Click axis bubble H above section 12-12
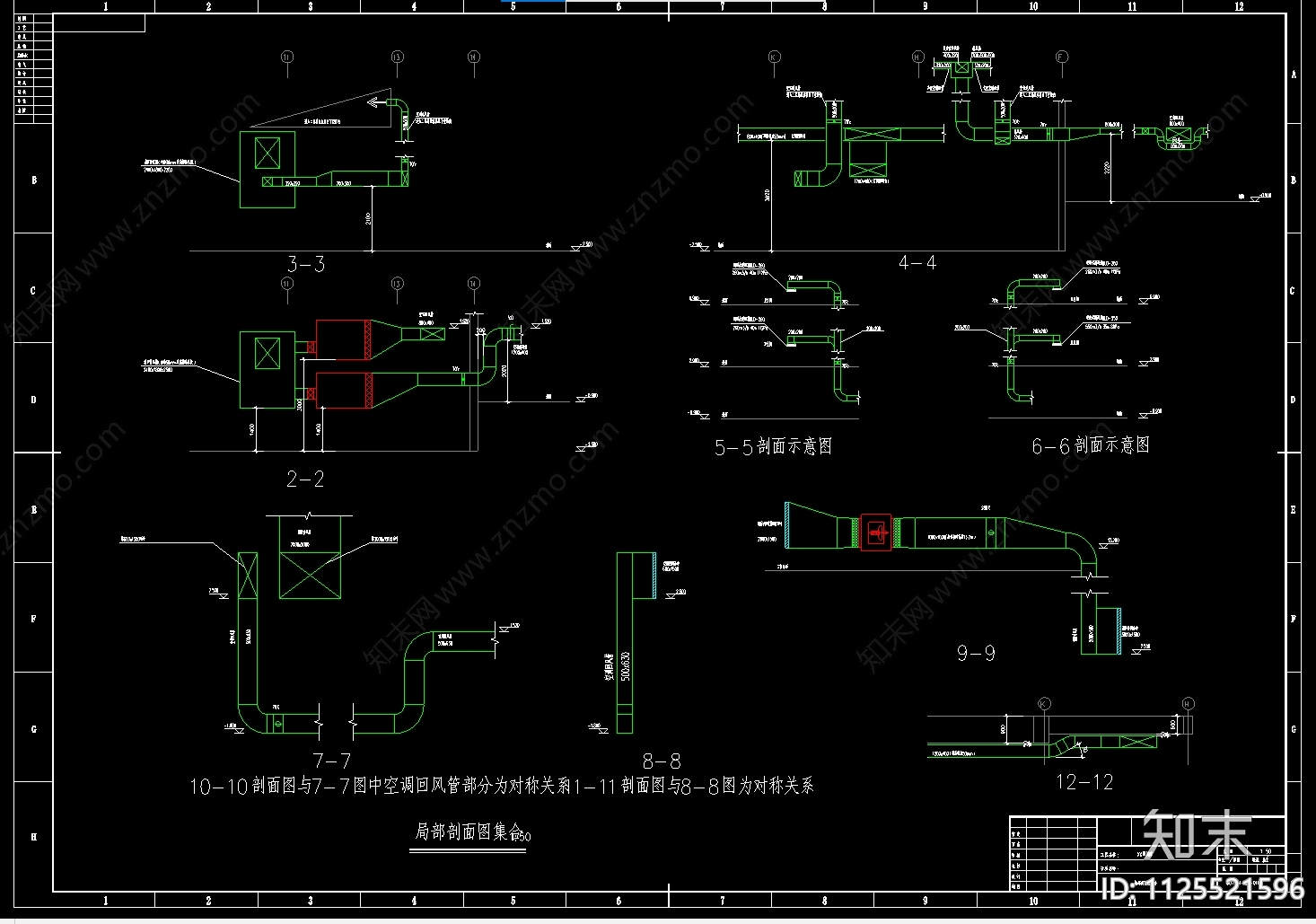This screenshot has width=1316, height=924. click(1189, 704)
